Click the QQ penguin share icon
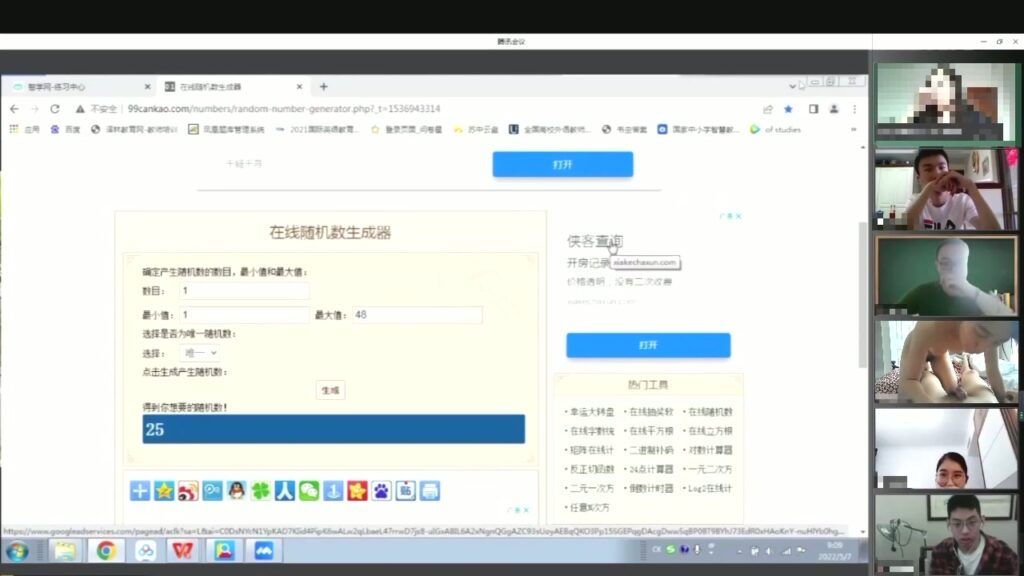This screenshot has width=1024, height=576. tap(236, 491)
